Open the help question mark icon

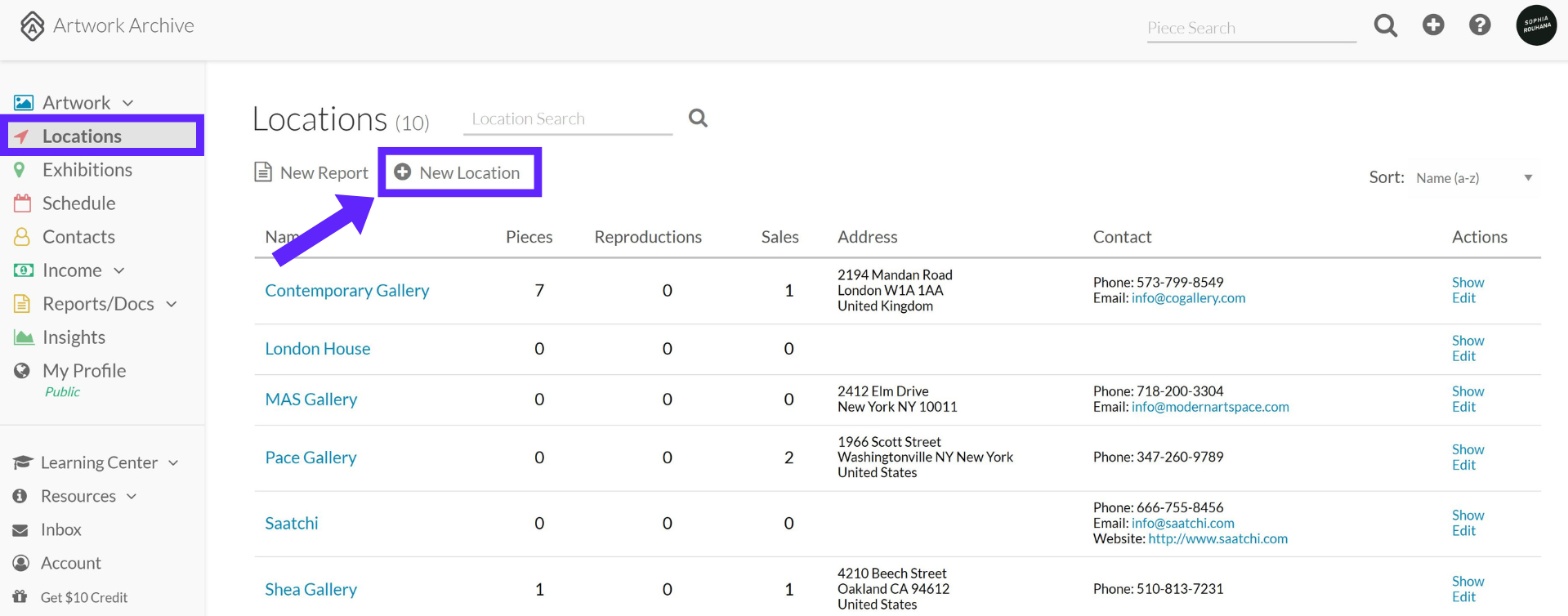1480,25
